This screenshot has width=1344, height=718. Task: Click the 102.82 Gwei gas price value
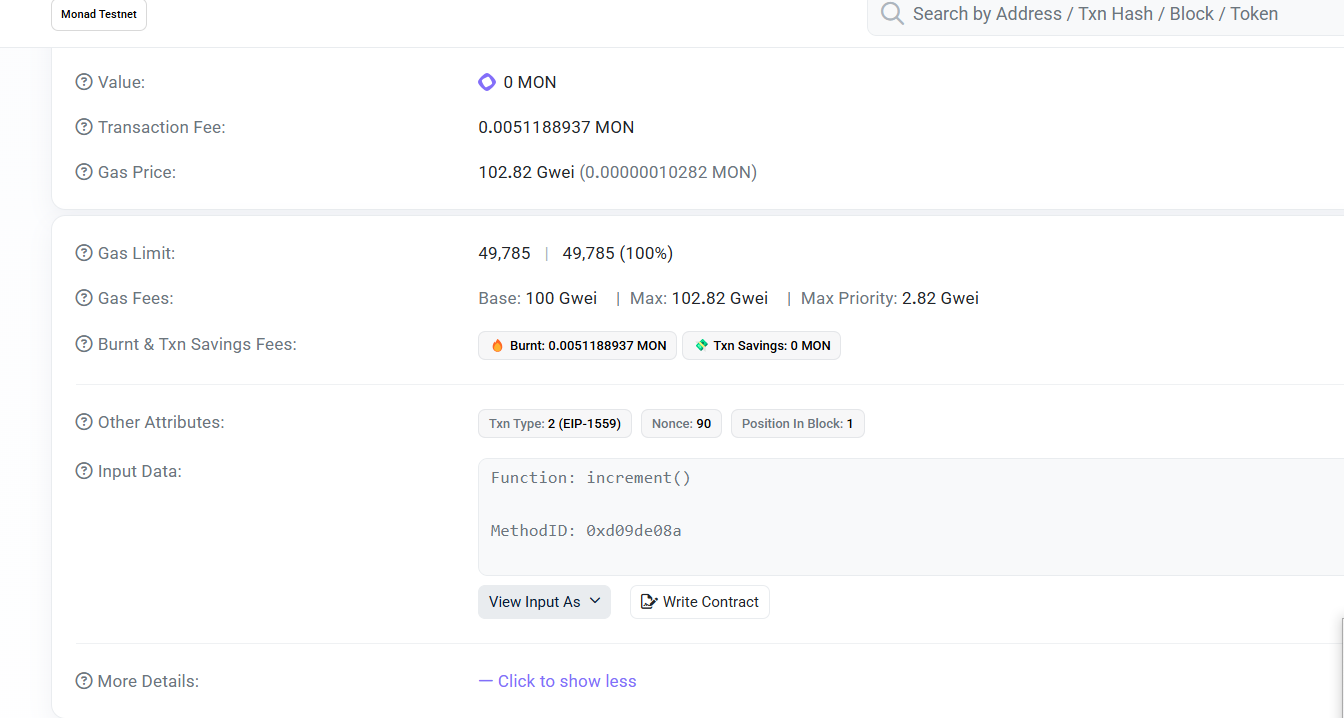coord(526,172)
